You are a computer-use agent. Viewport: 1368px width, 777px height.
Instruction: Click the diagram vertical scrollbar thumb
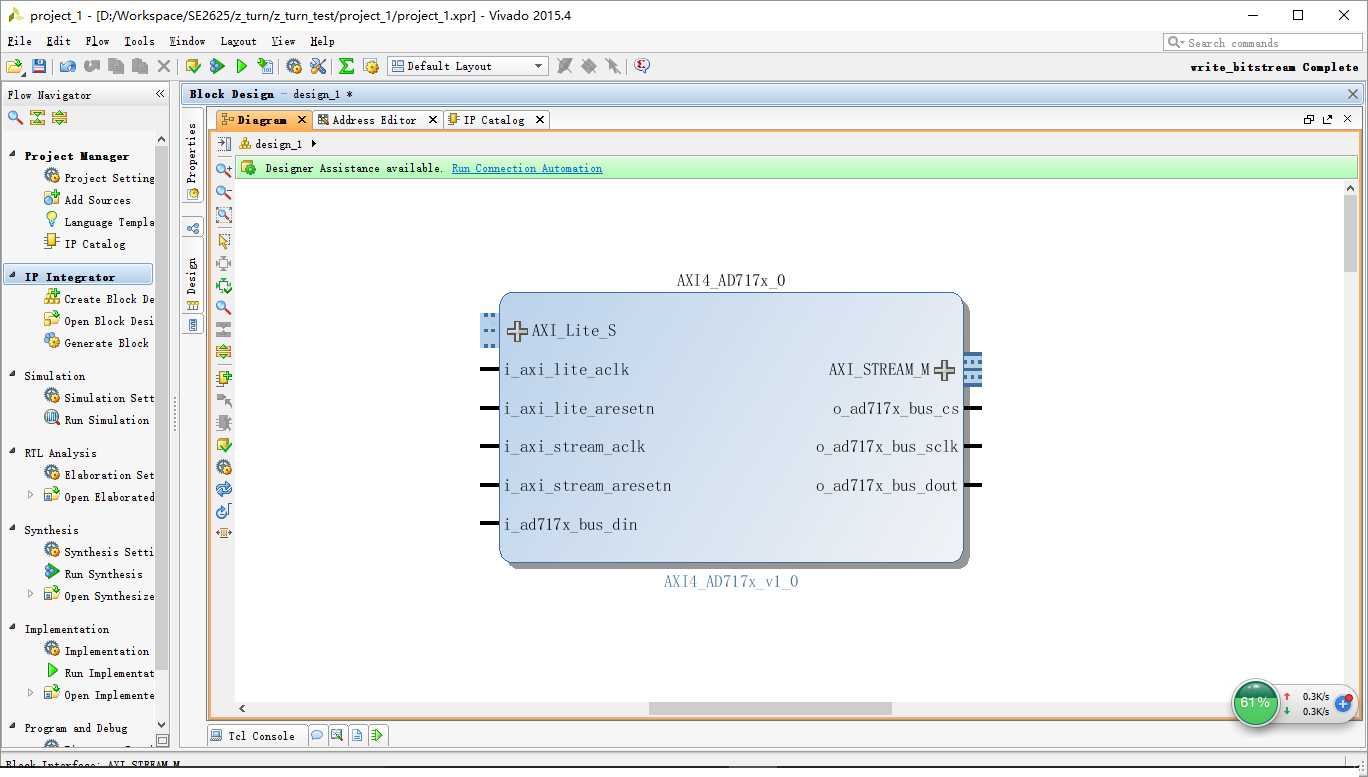(1350, 233)
